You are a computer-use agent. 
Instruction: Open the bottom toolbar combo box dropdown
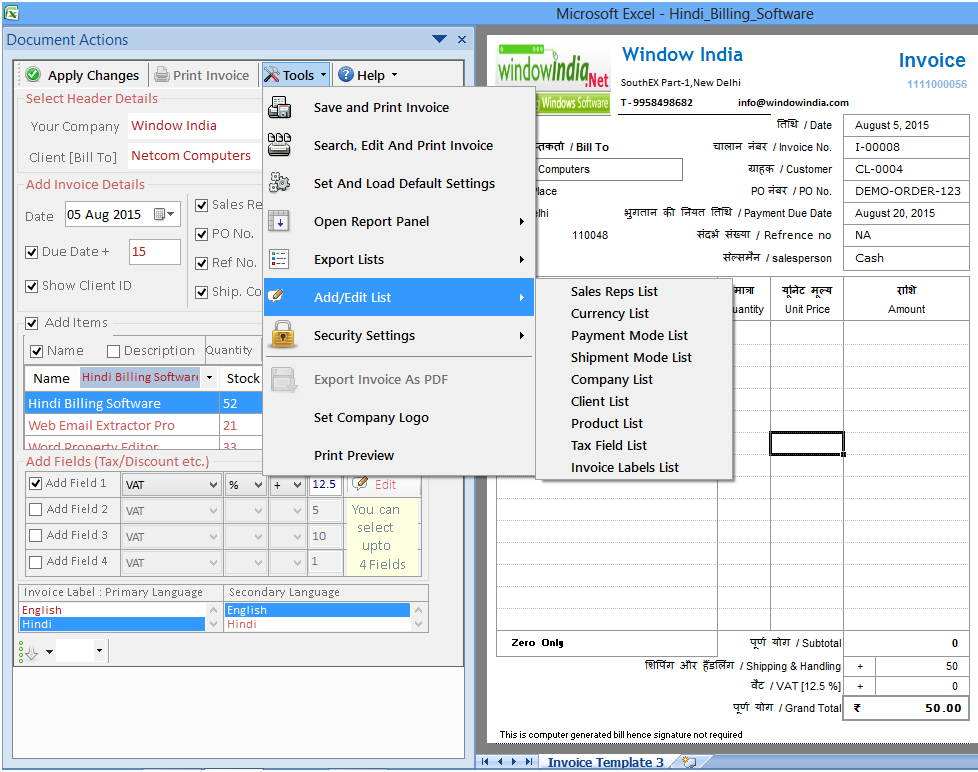point(99,650)
